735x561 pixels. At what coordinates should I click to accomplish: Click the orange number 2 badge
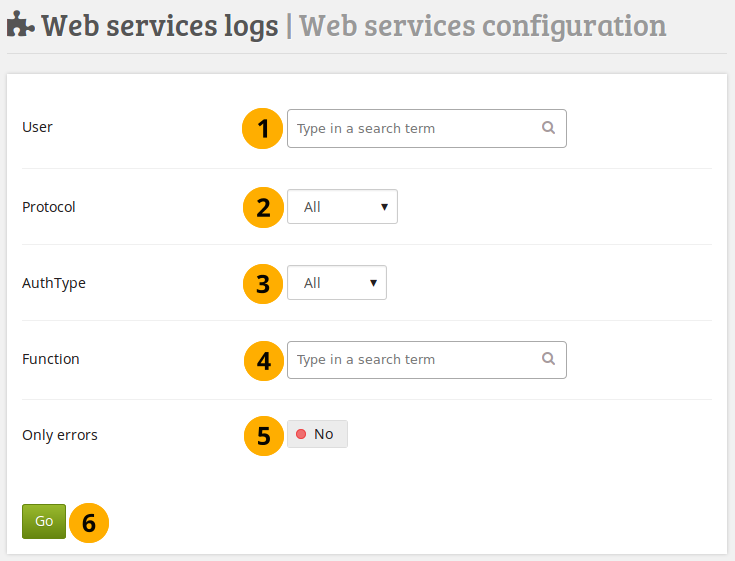click(263, 207)
